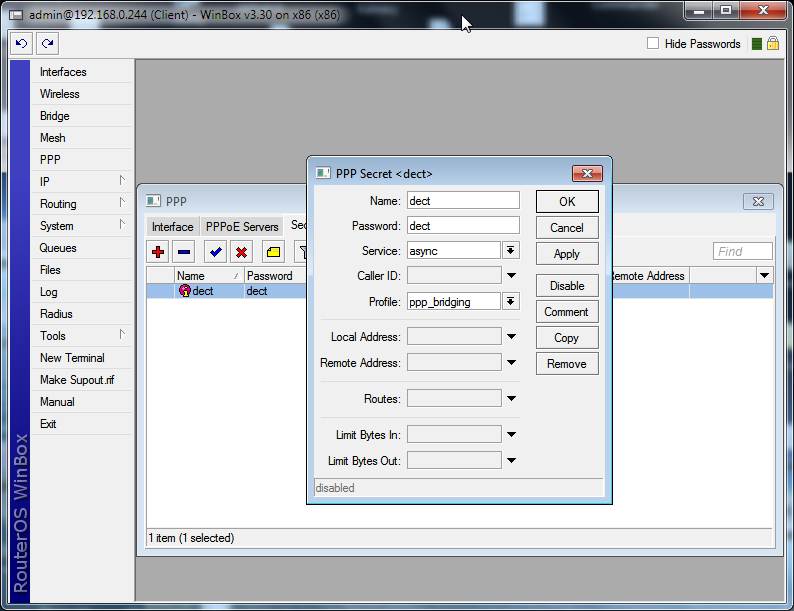Open the Profile dropdown showing ppp_bridging

pos(510,302)
